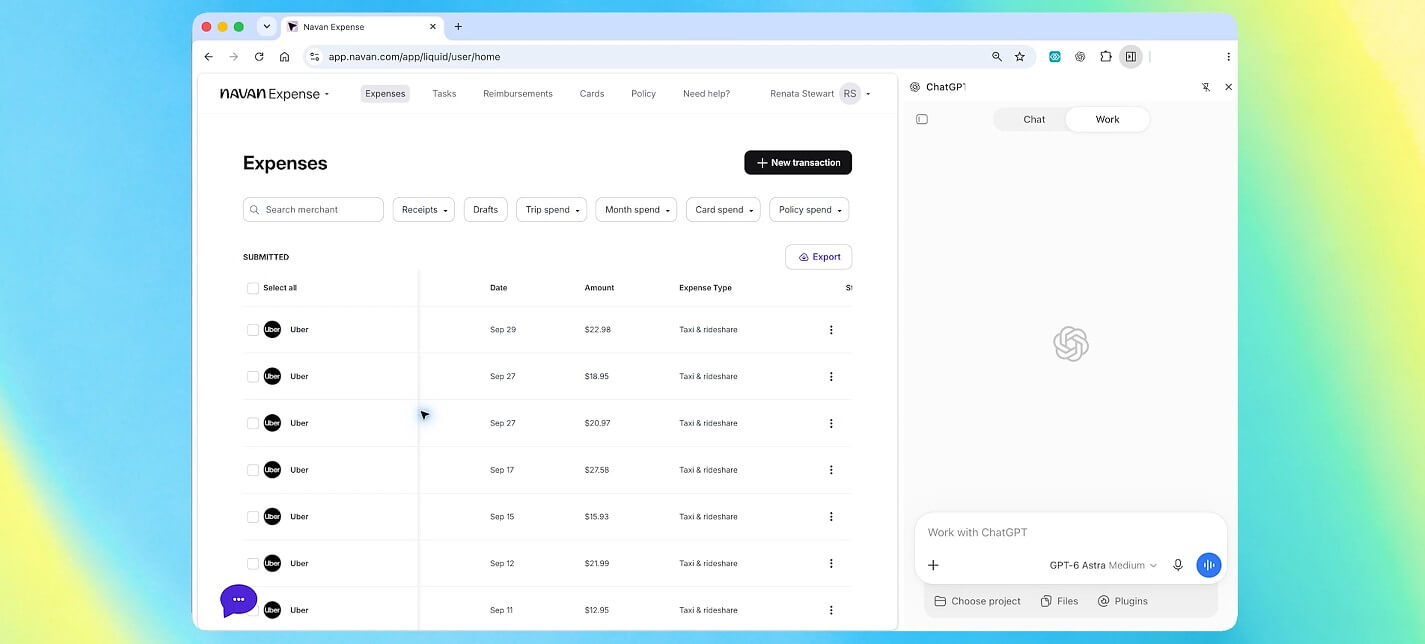Click the Work with ChatGPT input box

point(1070,533)
